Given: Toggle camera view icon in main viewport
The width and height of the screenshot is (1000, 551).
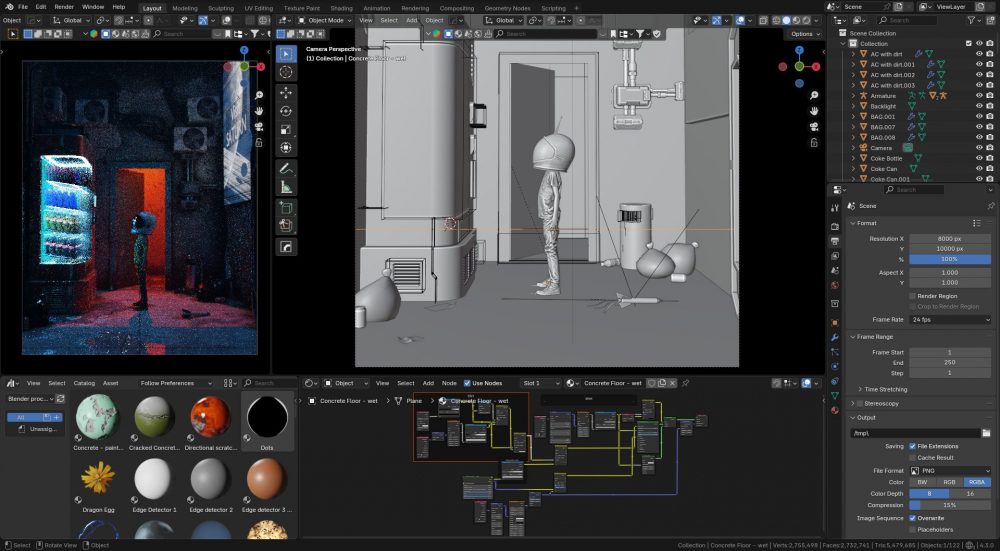Looking at the screenshot, I should [814, 127].
